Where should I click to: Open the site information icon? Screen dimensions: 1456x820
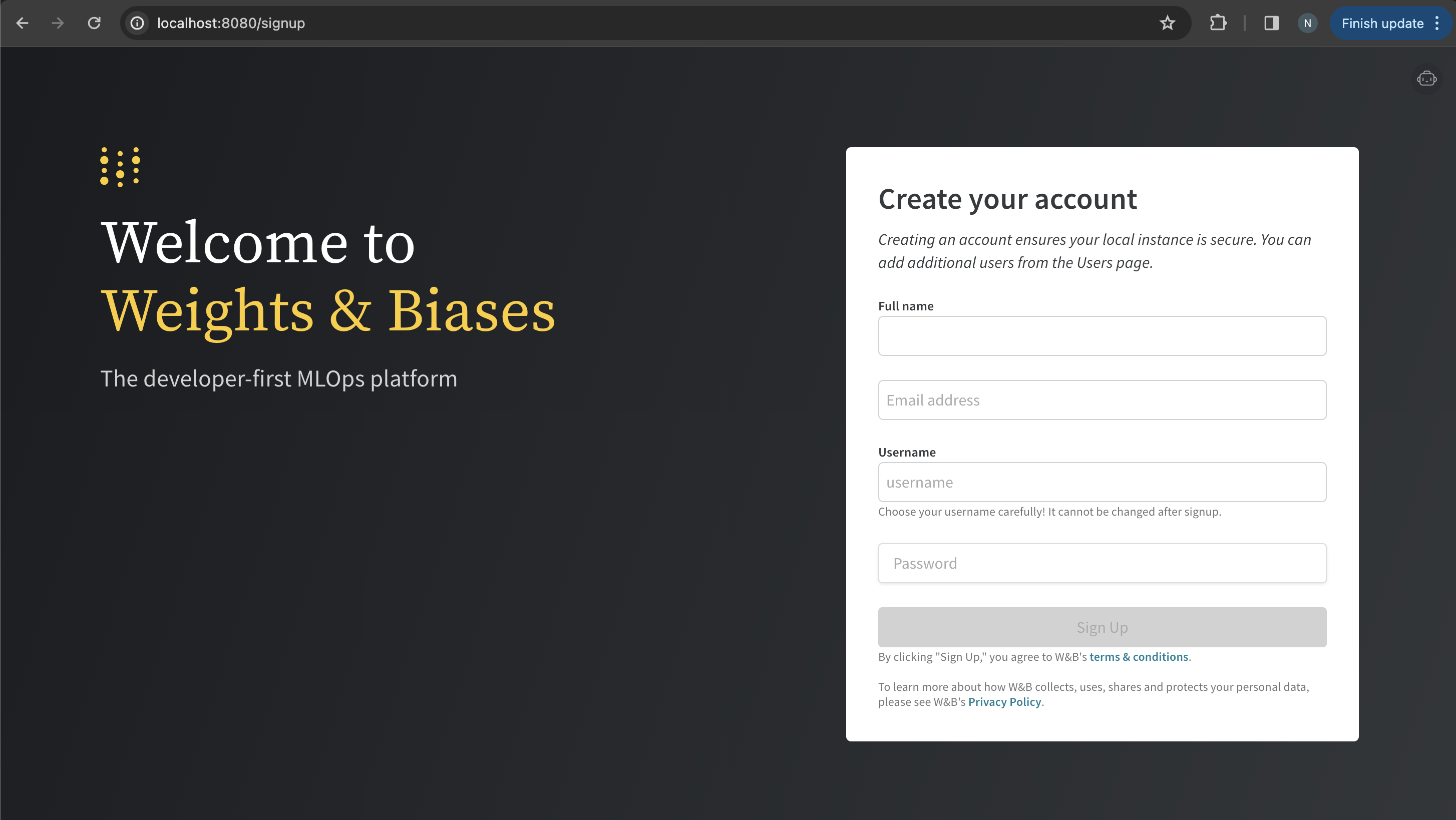pos(137,23)
